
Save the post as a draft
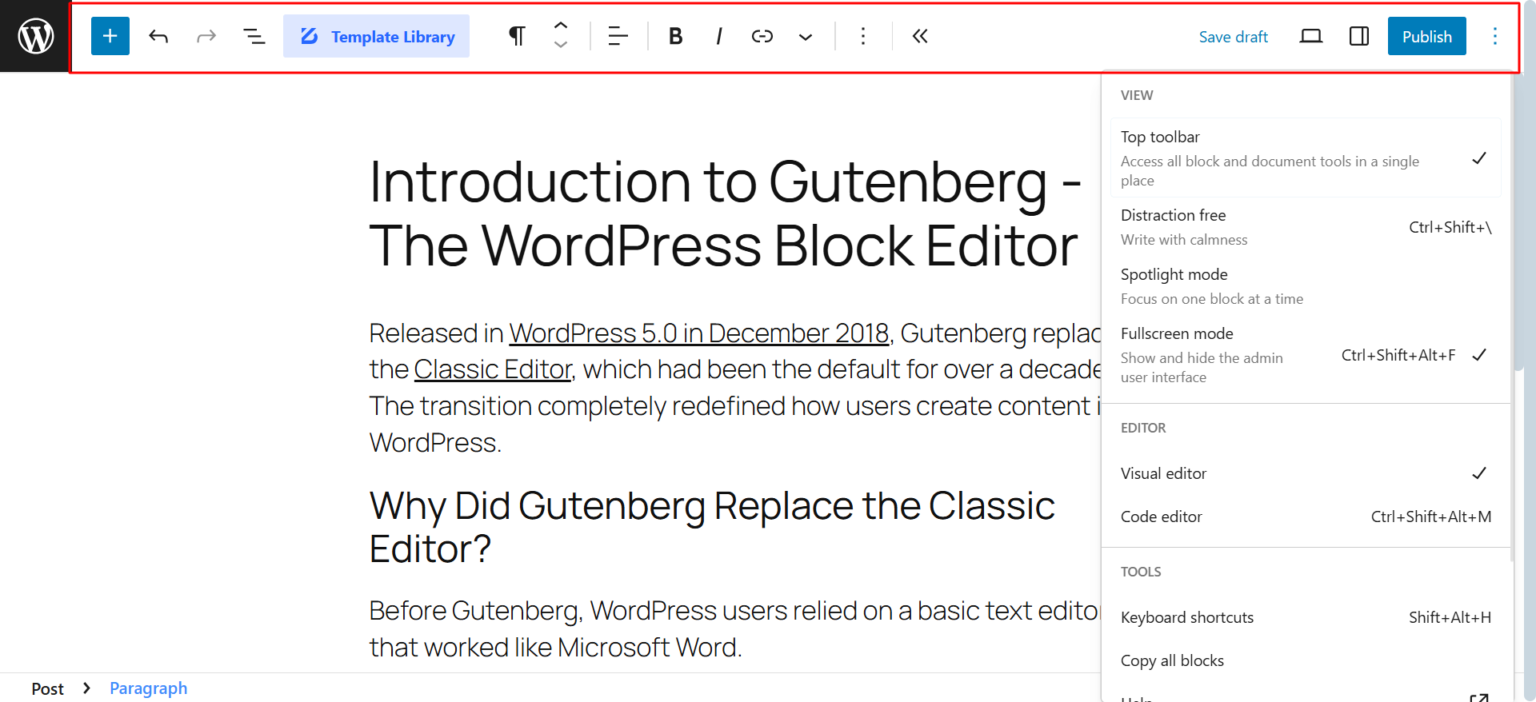(1233, 35)
